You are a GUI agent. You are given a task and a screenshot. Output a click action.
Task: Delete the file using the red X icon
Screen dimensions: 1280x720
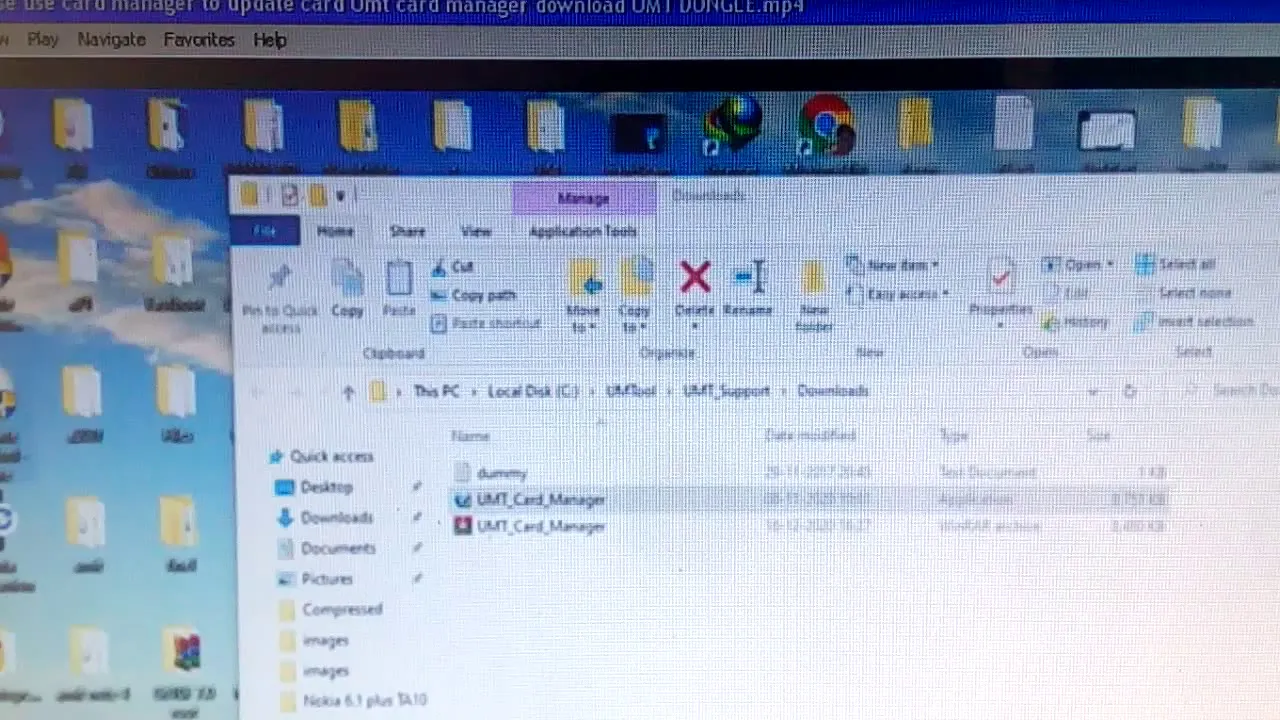pyautogui.click(x=694, y=278)
